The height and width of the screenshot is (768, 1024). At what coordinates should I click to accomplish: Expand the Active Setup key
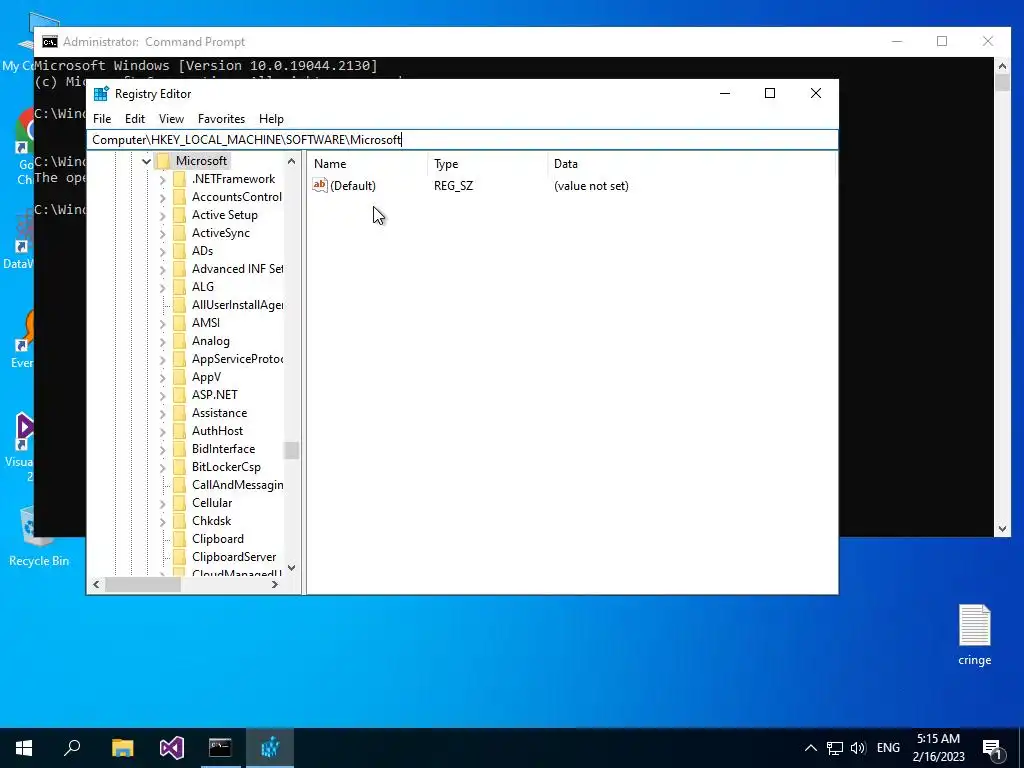(x=163, y=215)
